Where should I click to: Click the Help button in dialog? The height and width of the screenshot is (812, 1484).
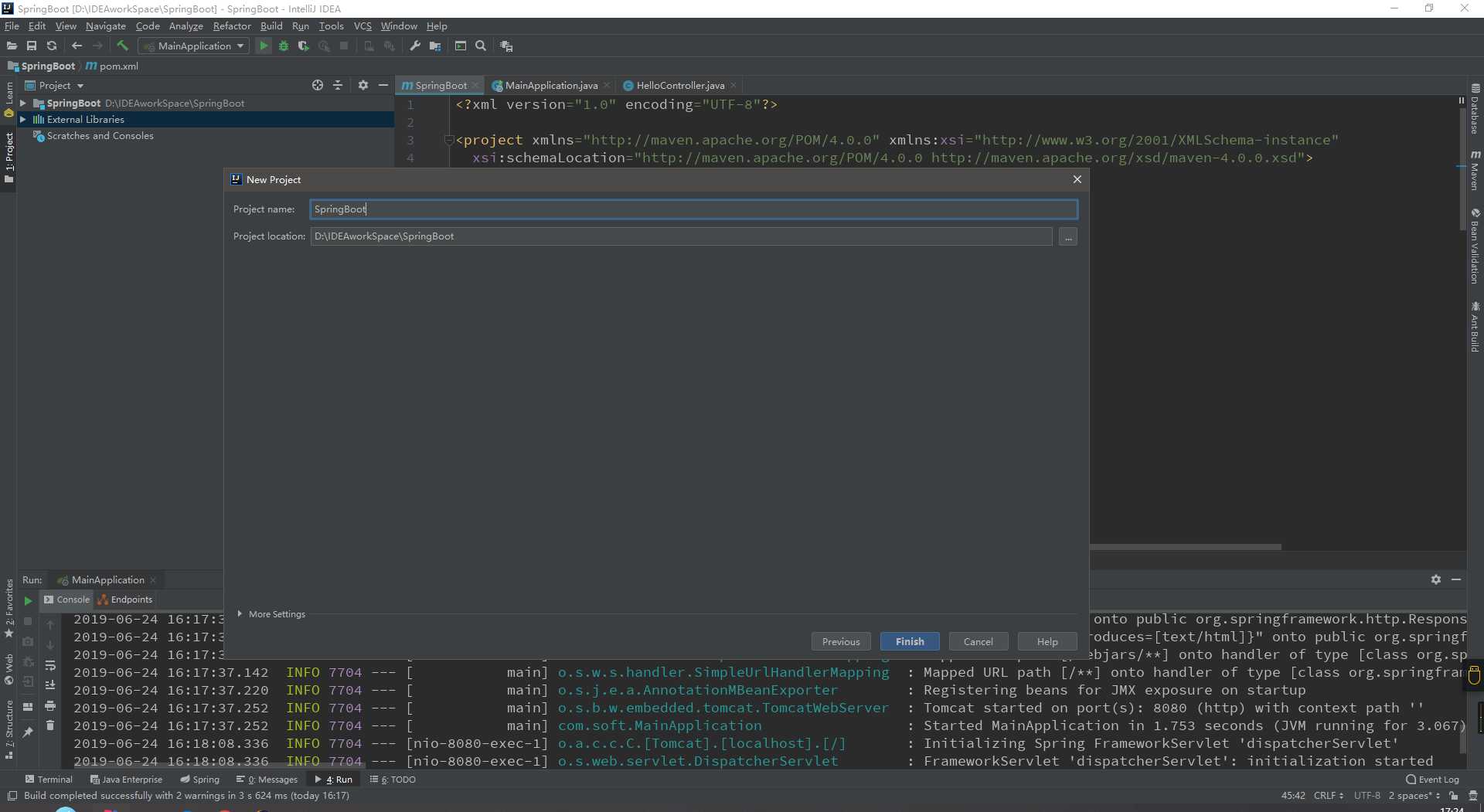pos(1047,641)
